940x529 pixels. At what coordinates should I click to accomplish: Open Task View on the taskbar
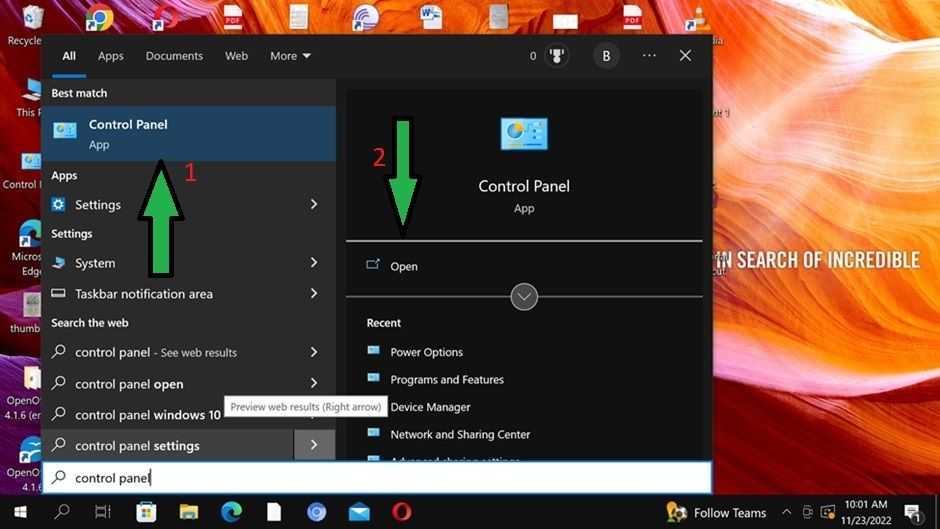coord(103,512)
